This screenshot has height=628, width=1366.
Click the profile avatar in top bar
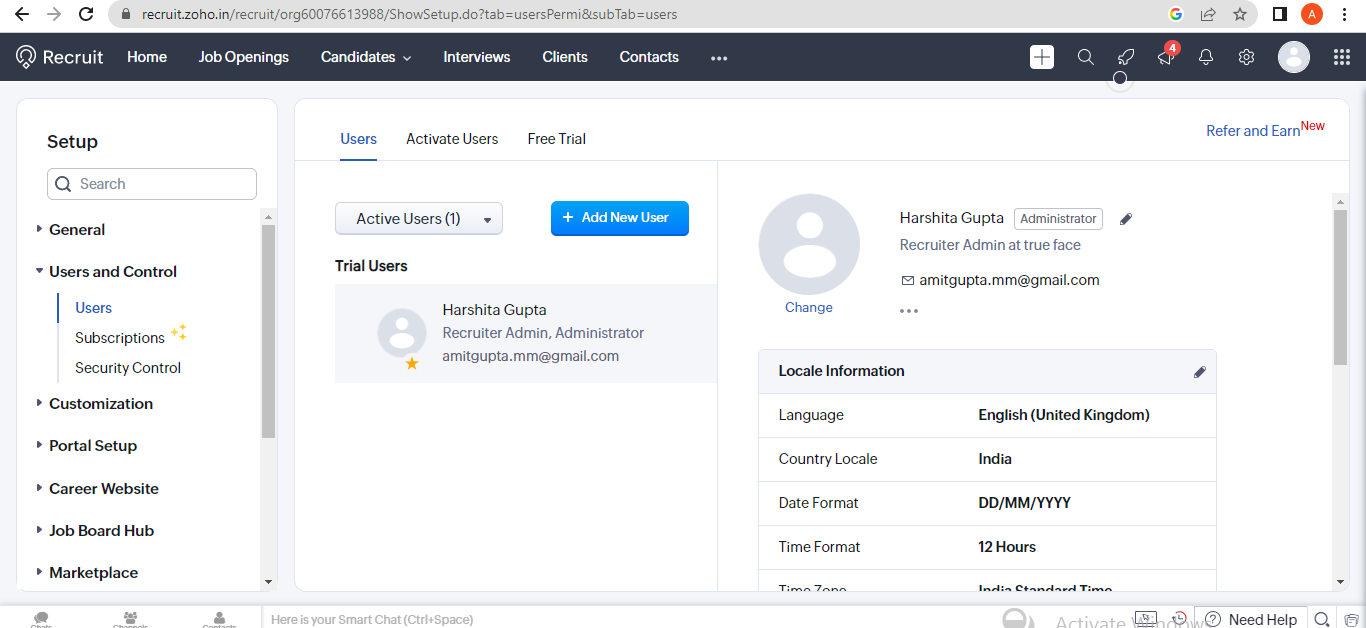click(x=1294, y=57)
